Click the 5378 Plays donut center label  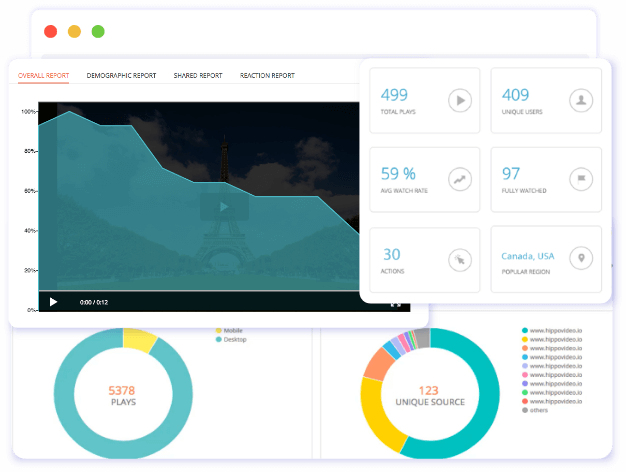(123, 396)
